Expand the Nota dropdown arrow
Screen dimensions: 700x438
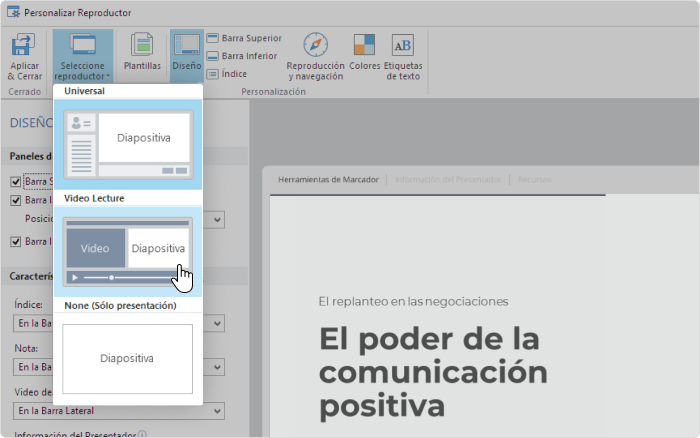217,367
